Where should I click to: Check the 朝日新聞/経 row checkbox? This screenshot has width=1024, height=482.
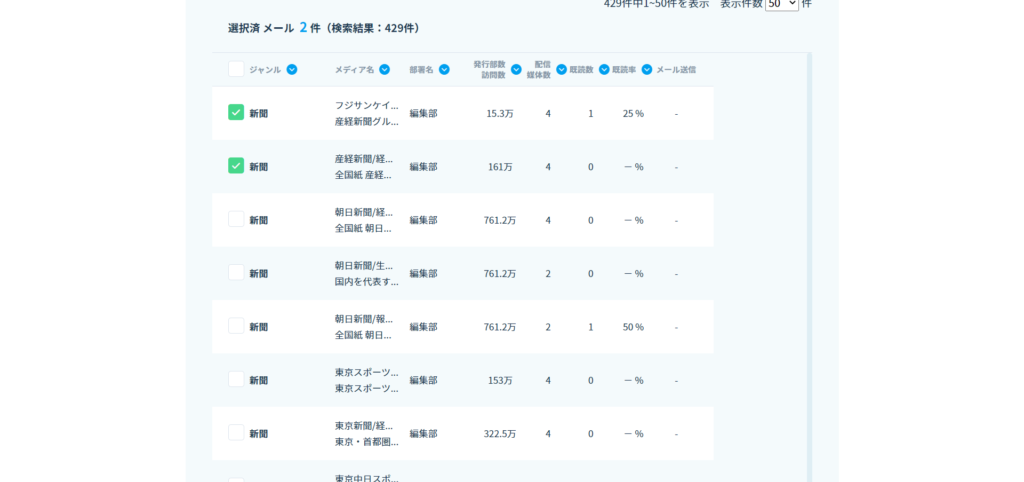pyautogui.click(x=236, y=219)
